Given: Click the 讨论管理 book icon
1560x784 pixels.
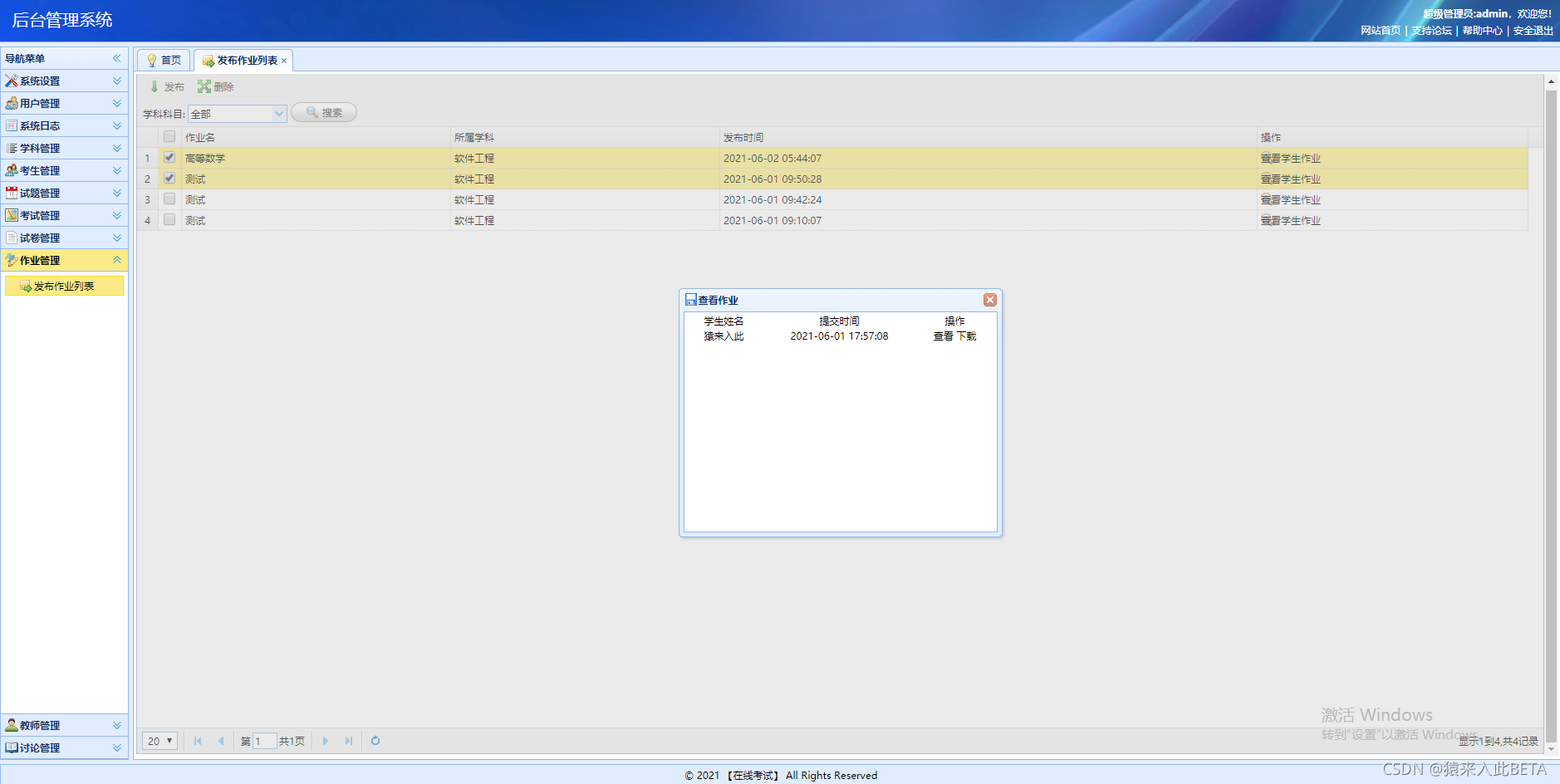Looking at the screenshot, I should coord(12,747).
